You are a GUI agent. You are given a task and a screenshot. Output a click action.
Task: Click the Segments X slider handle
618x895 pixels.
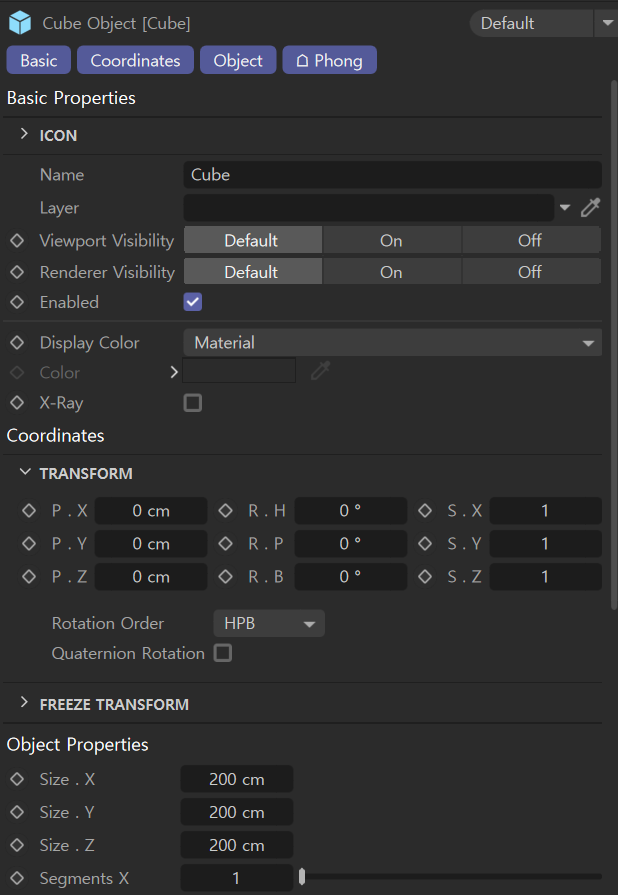point(302,878)
